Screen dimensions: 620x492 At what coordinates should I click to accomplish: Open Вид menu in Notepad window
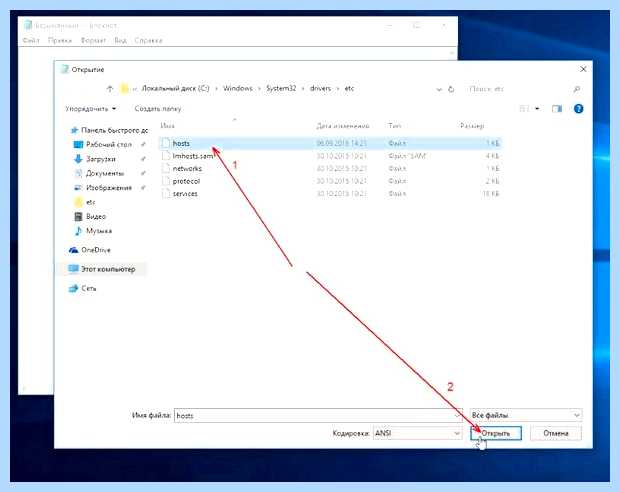pyautogui.click(x=120, y=40)
